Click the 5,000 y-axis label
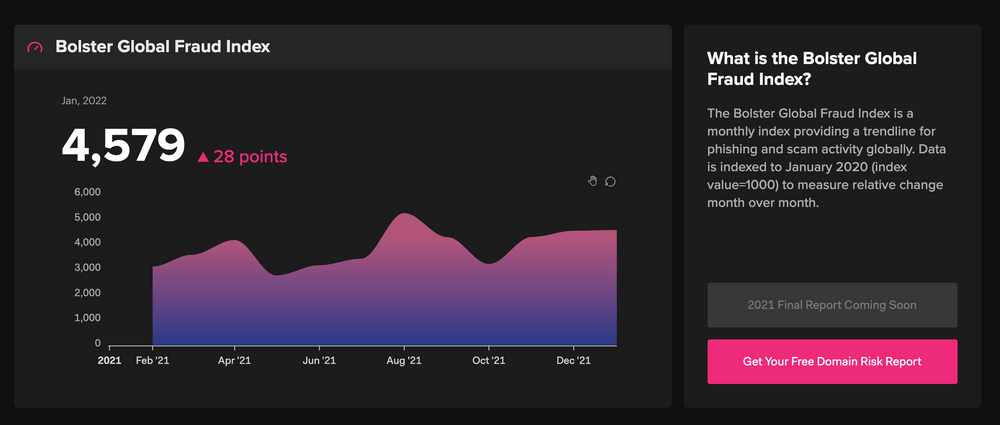1000x425 pixels. point(88,217)
